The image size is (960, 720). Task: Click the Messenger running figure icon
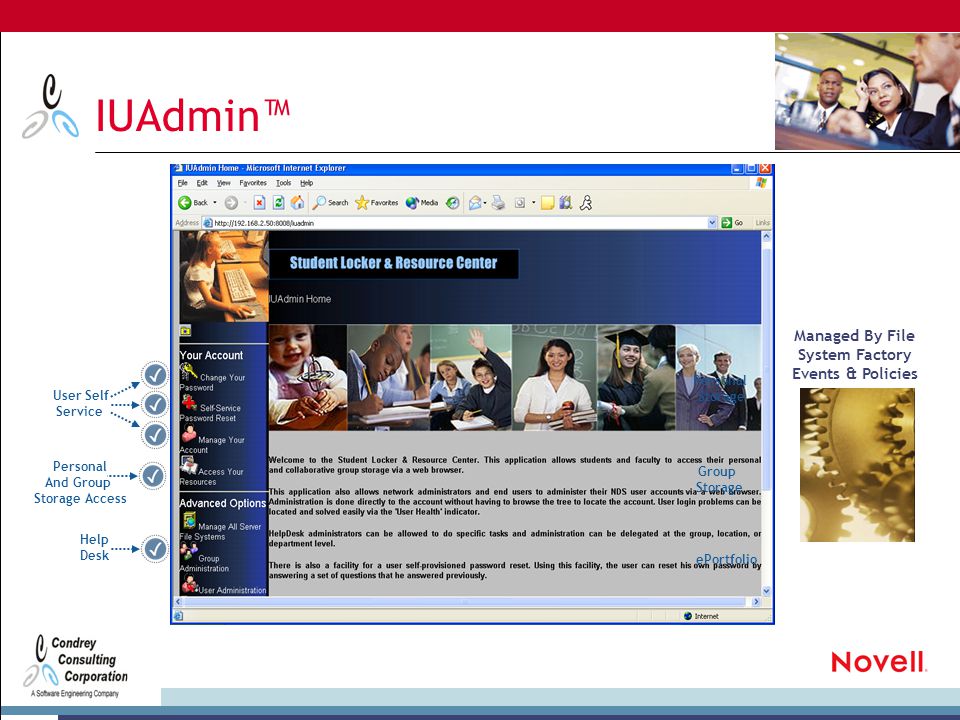586,203
